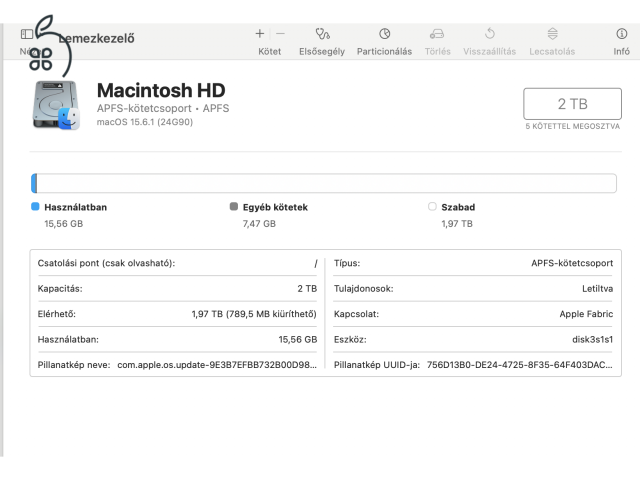Click the 2 TB capacity box
Image resolution: width=640 pixels, height=480 pixels.
[x=572, y=104]
